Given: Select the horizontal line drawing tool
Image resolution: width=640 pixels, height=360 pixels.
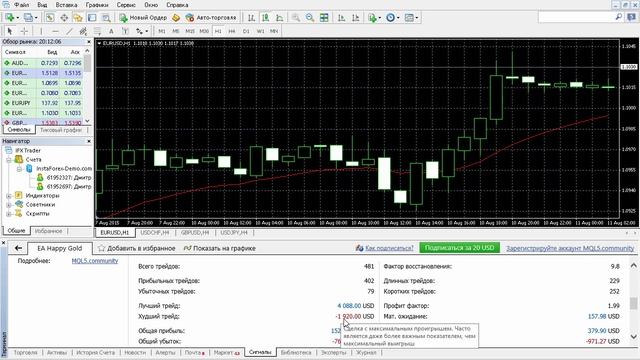Looking at the screenshot, I should (55, 31).
